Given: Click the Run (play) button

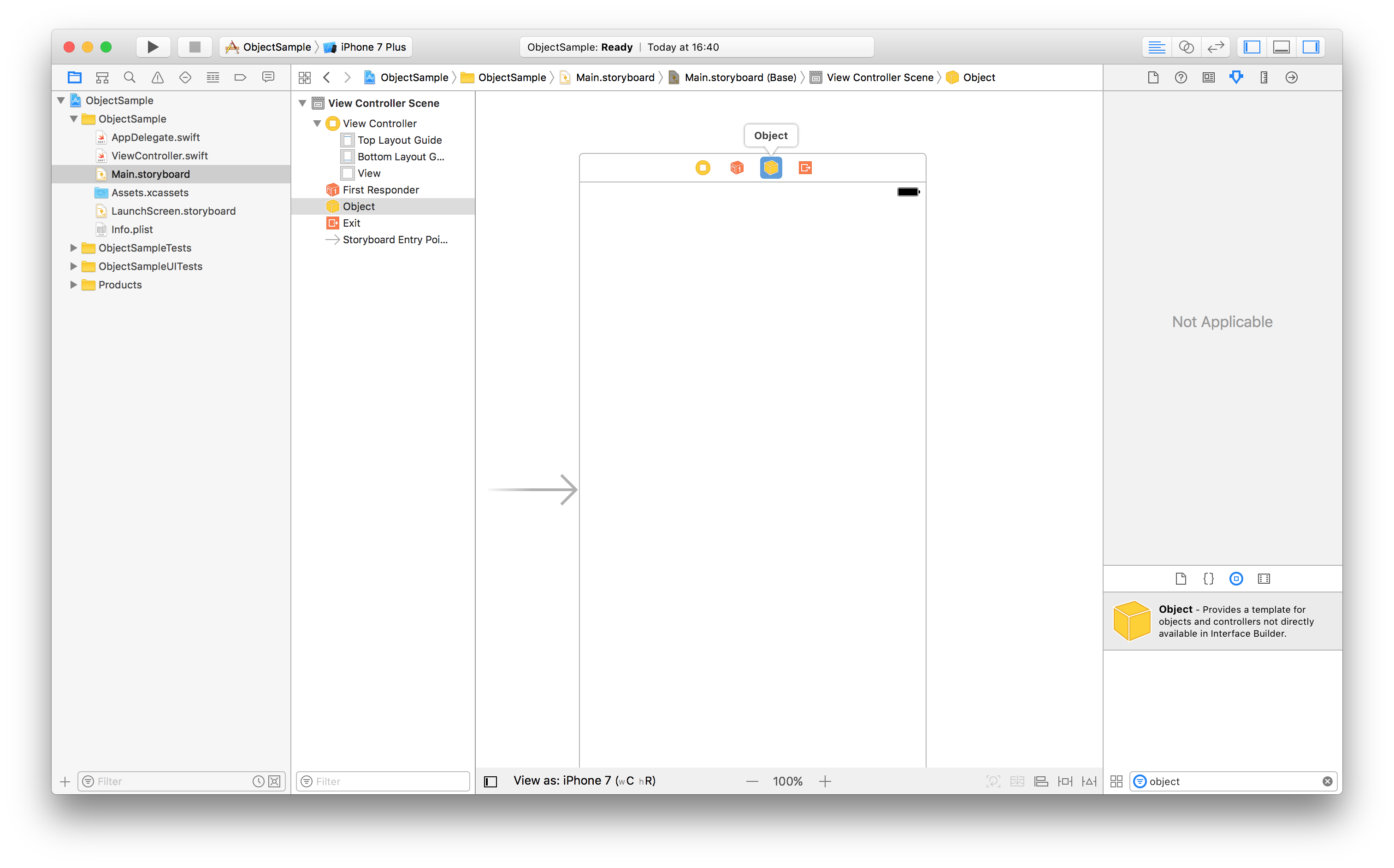Looking at the screenshot, I should (153, 47).
